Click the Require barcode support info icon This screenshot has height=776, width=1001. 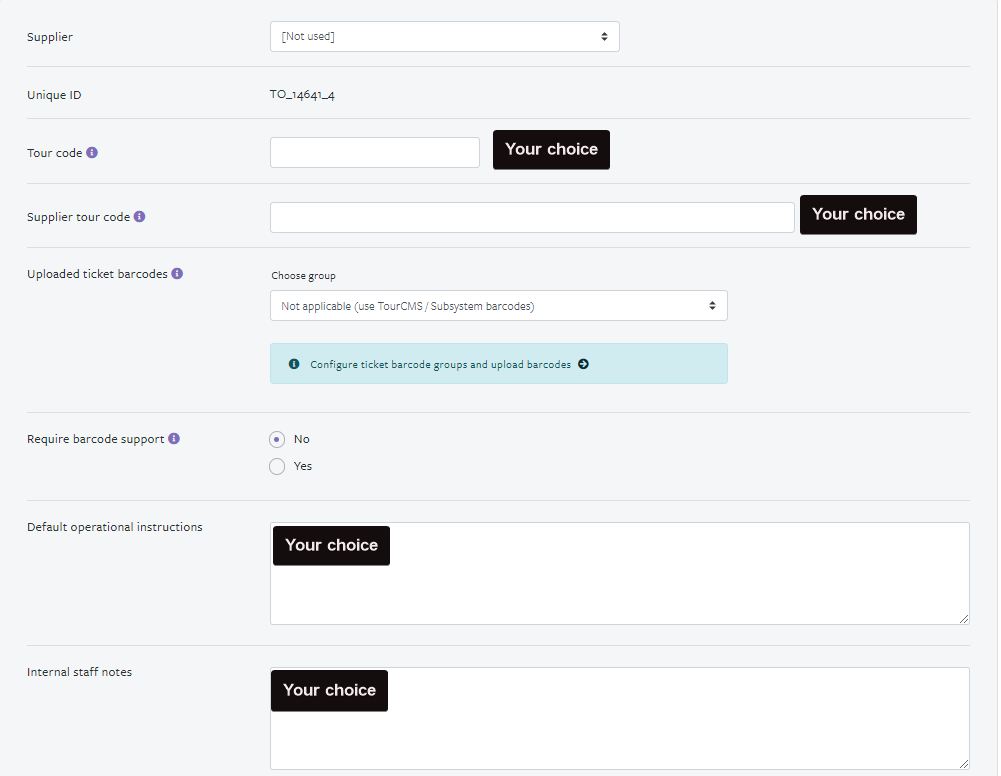175,438
